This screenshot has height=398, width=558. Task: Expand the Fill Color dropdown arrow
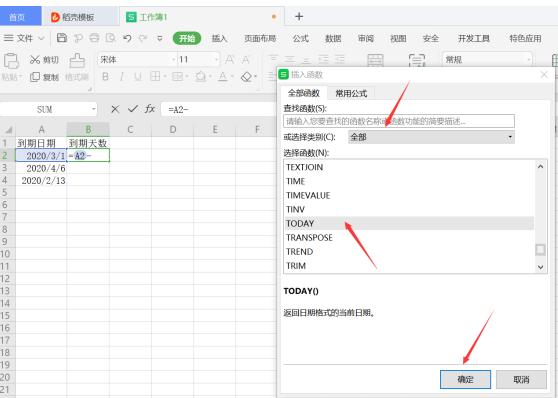210,77
